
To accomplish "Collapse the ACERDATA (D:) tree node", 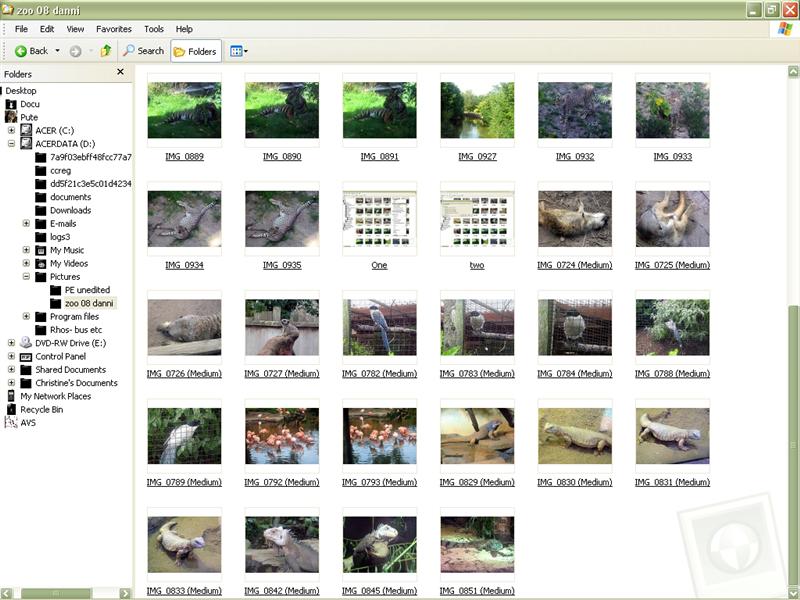I will 12,144.
